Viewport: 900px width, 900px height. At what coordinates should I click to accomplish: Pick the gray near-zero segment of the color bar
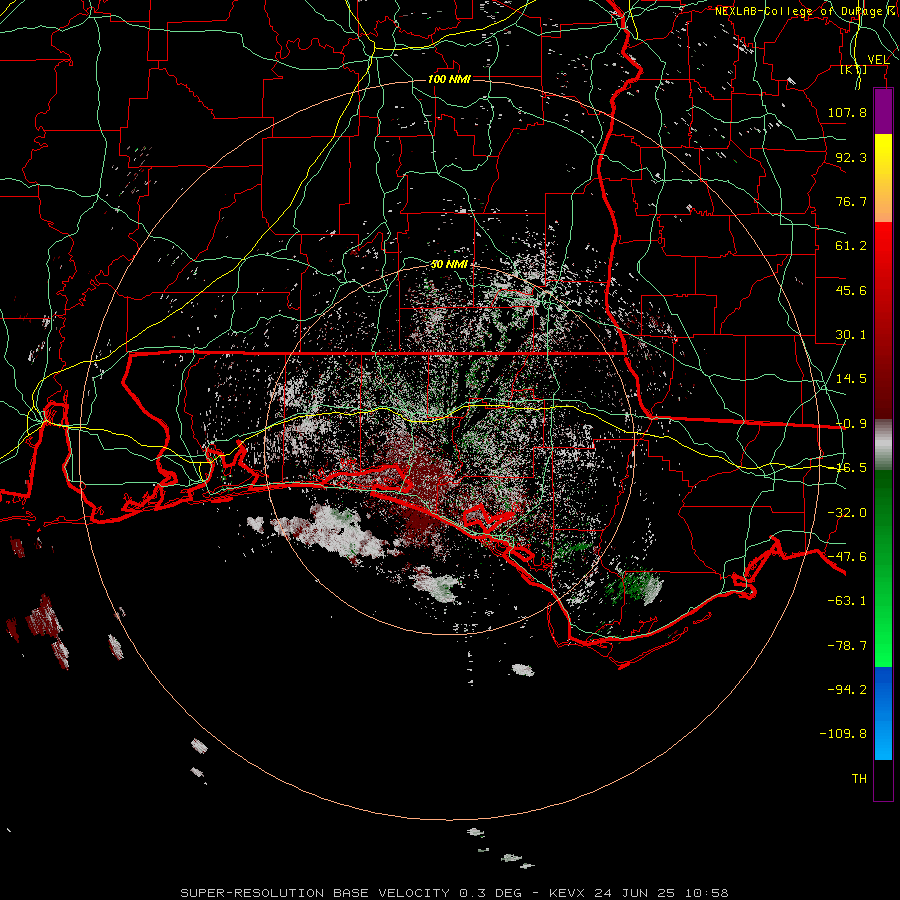883,445
